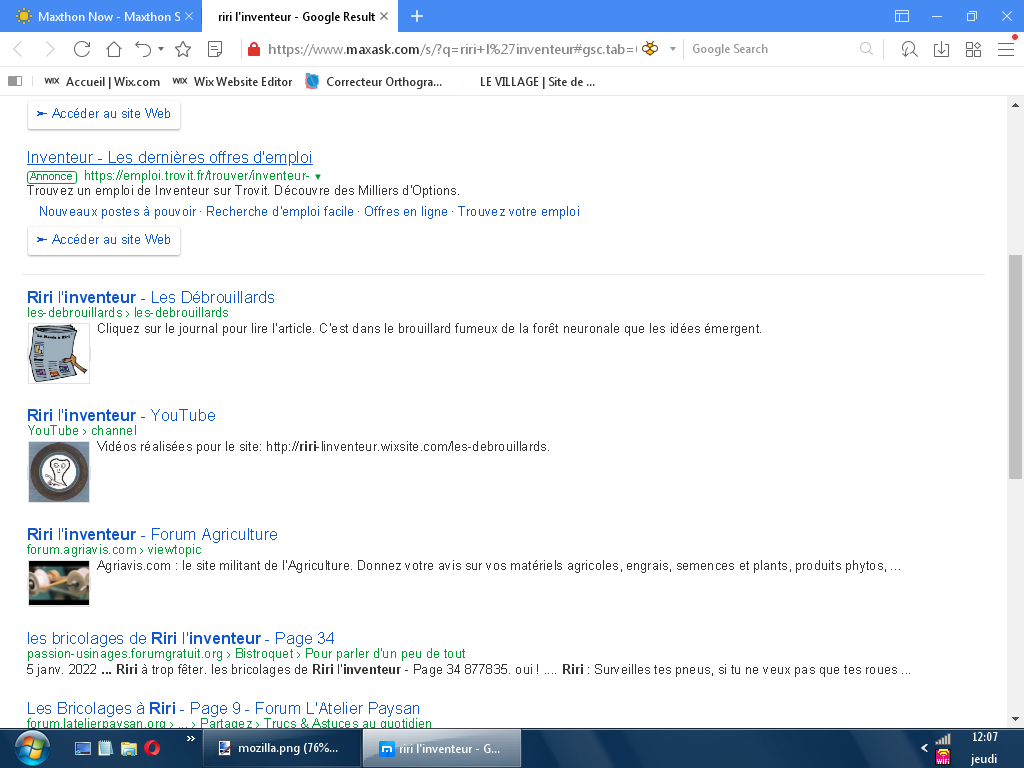
Task: Close the Maxthon Now tab
Action: coord(189,16)
